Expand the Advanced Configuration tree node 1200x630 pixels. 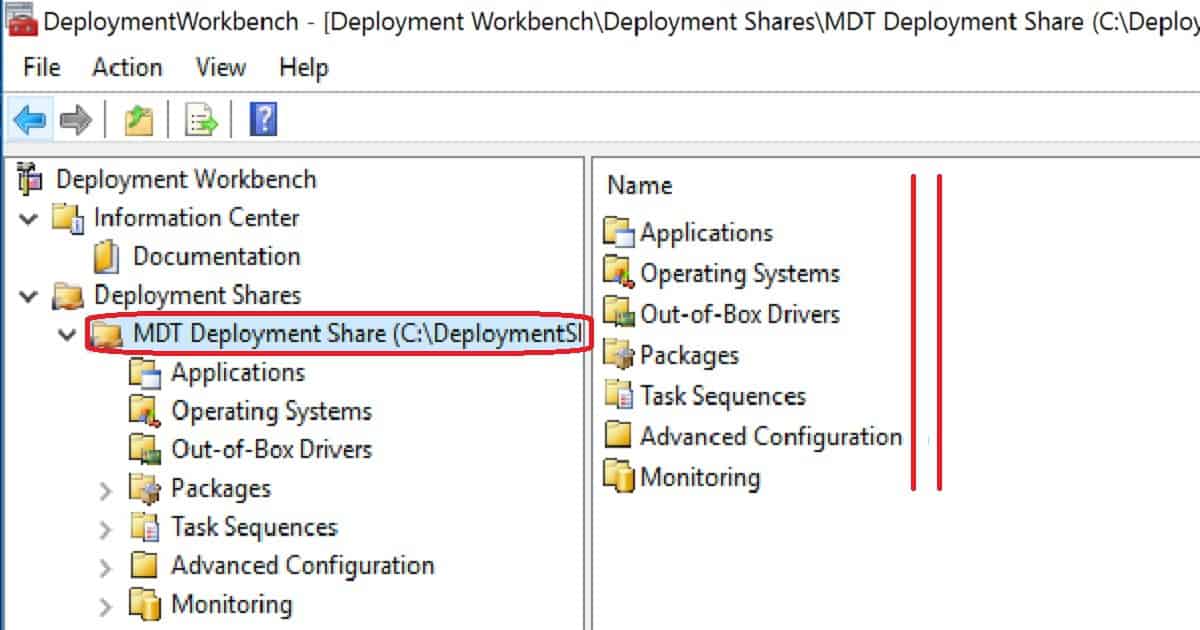106,567
